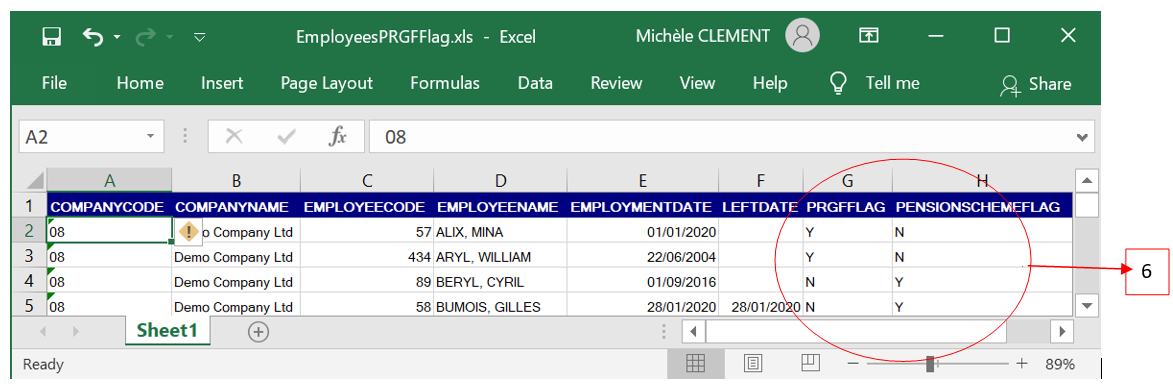Image resolution: width=1173 pixels, height=384 pixels.
Task: Undo the last action
Action: (93, 36)
